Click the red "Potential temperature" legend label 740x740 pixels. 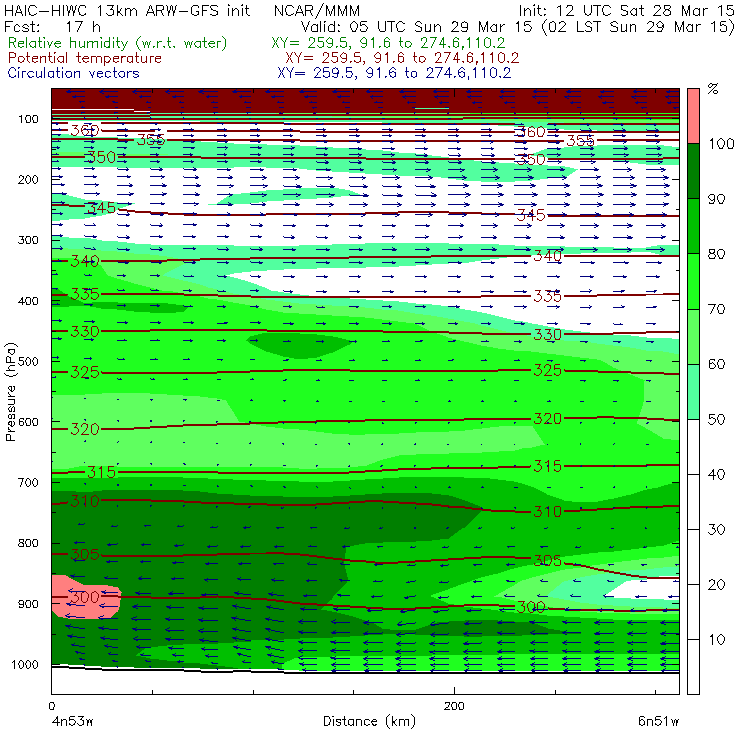click(85, 58)
